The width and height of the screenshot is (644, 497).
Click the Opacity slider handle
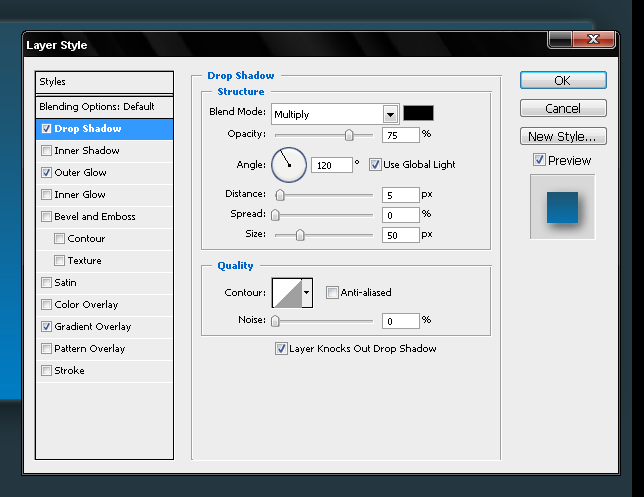(x=349, y=135)
